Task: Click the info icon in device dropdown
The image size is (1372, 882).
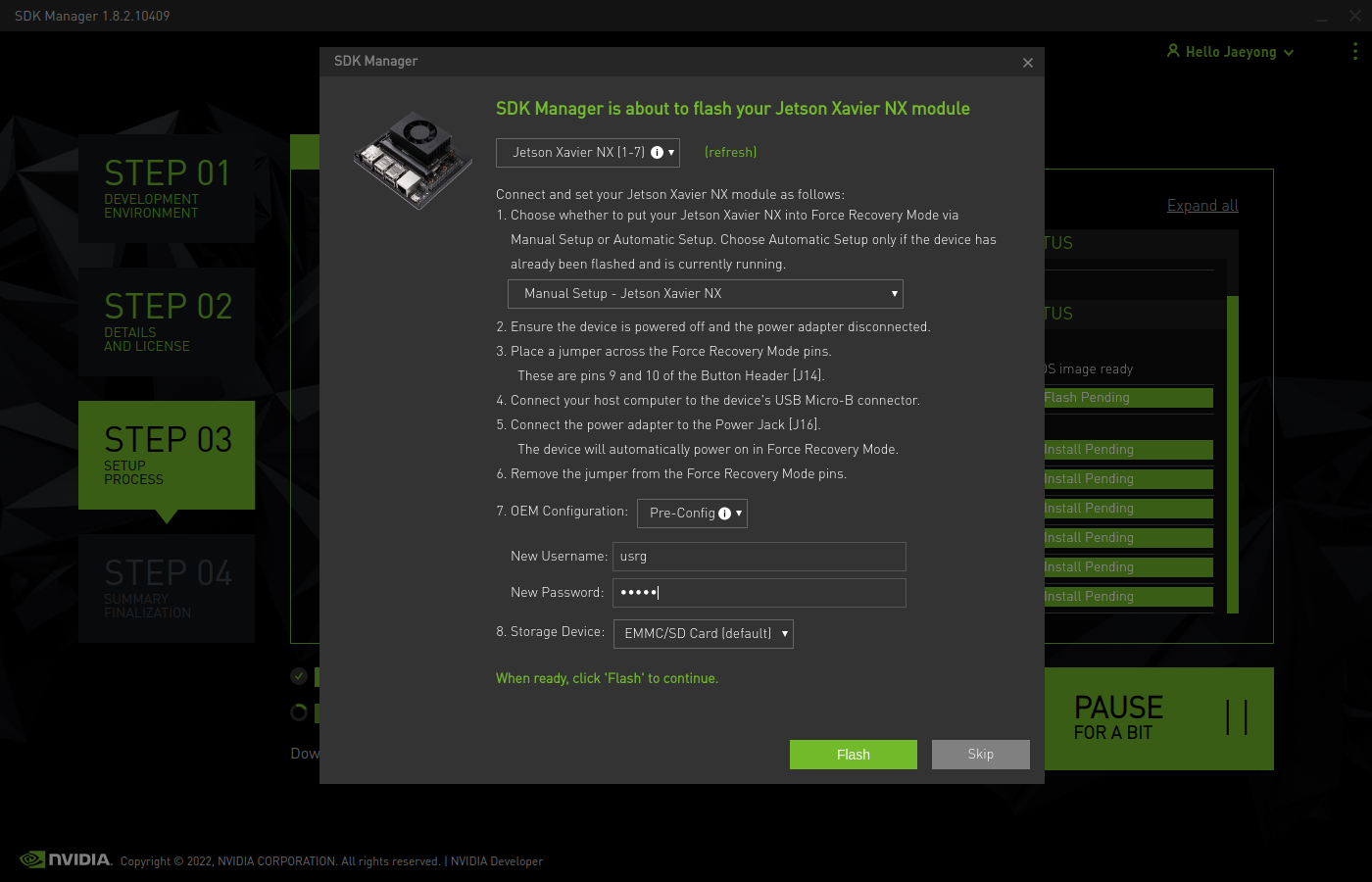Action: [657, 152]
